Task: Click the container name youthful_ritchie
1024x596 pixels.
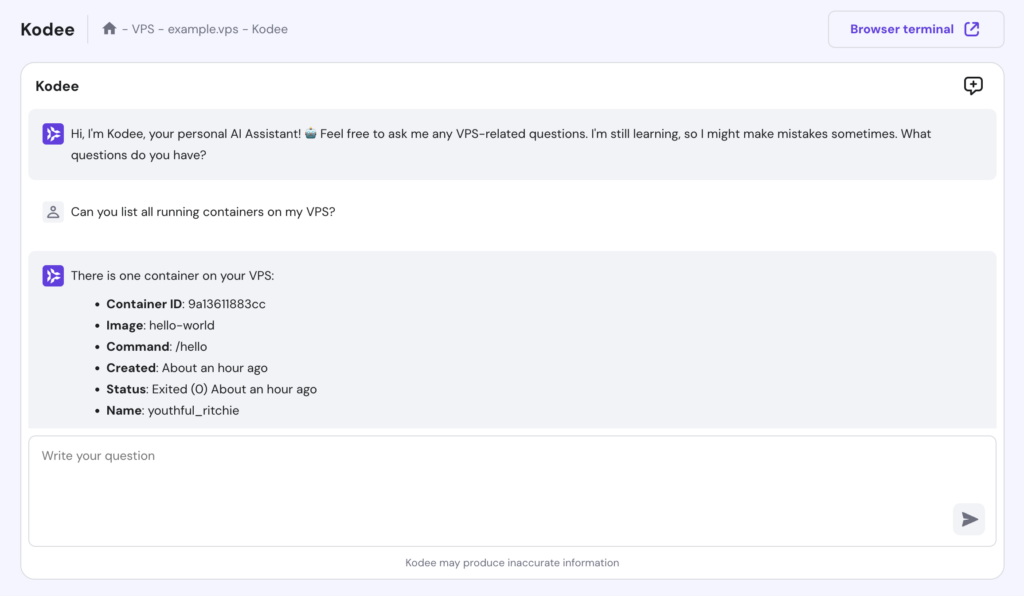Action: pyautogui.click(x=193, y=410)
